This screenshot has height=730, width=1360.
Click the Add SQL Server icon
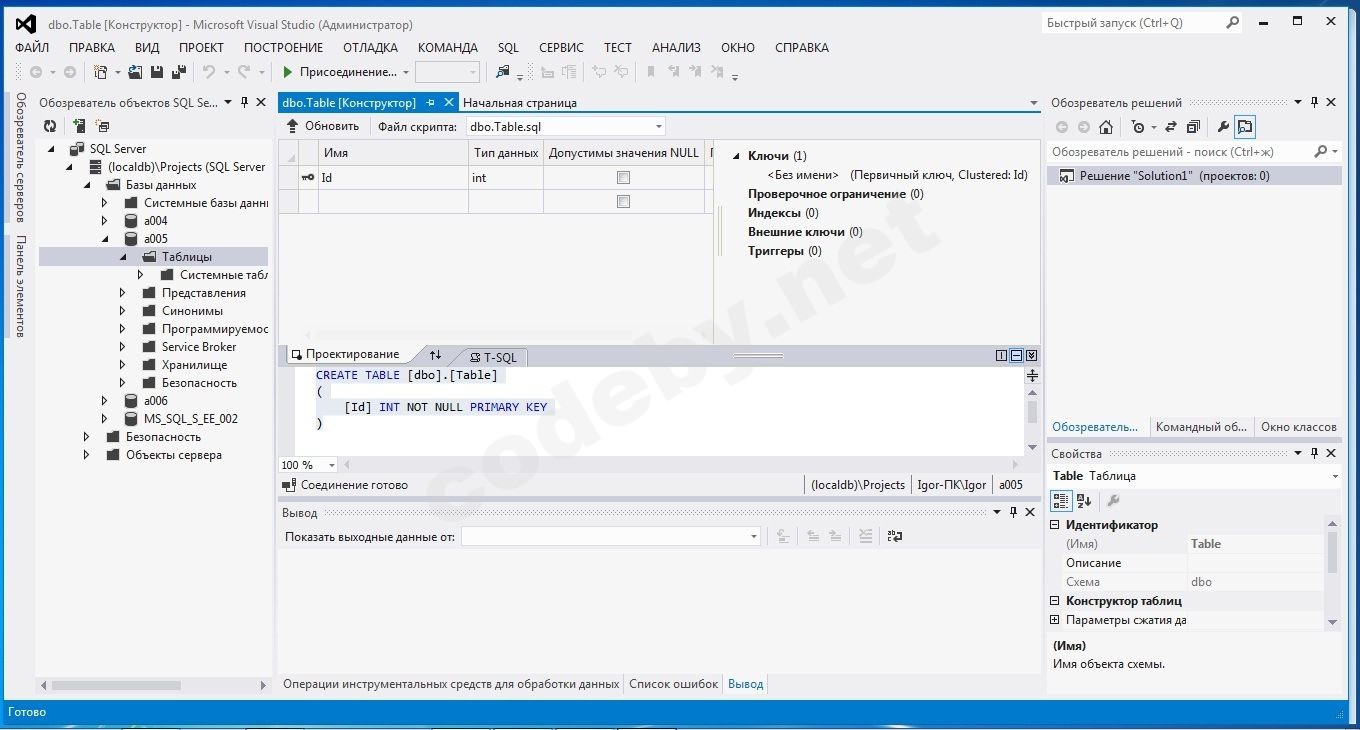tap(79, 126)
